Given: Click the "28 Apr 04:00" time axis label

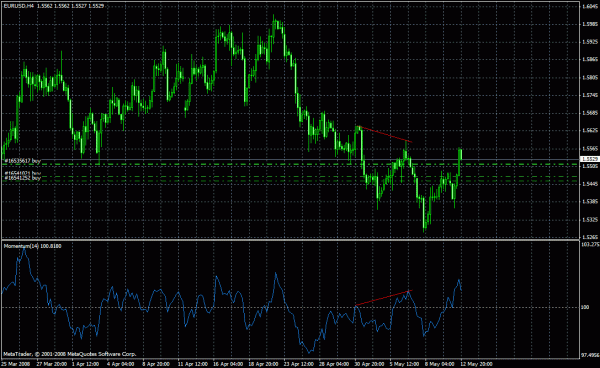Looking at the screenshot, I should coord(334,364).
